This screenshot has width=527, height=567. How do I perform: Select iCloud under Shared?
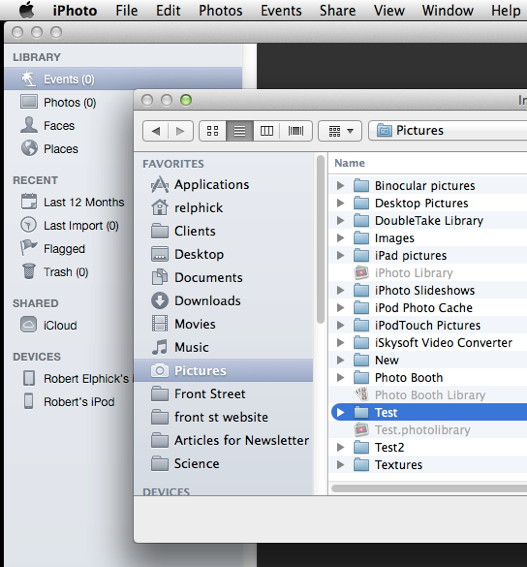(48, 325)
